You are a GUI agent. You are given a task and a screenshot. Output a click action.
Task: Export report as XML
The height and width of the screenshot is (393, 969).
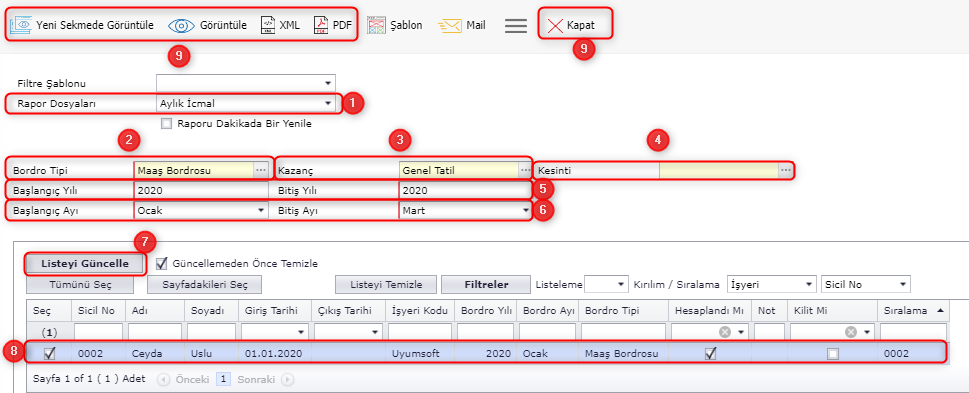(x=280, y=25)
